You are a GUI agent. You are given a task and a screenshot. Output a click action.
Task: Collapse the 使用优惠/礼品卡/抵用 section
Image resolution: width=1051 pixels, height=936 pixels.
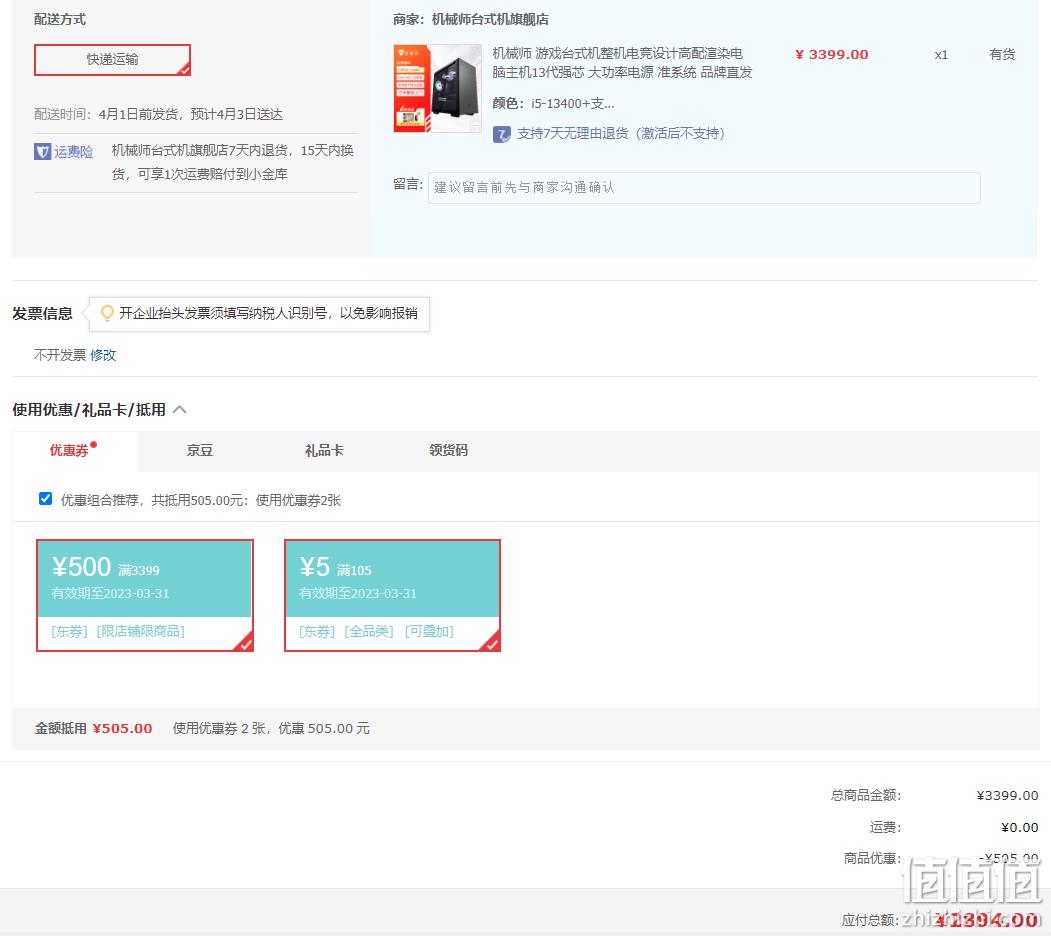[180, 410]
